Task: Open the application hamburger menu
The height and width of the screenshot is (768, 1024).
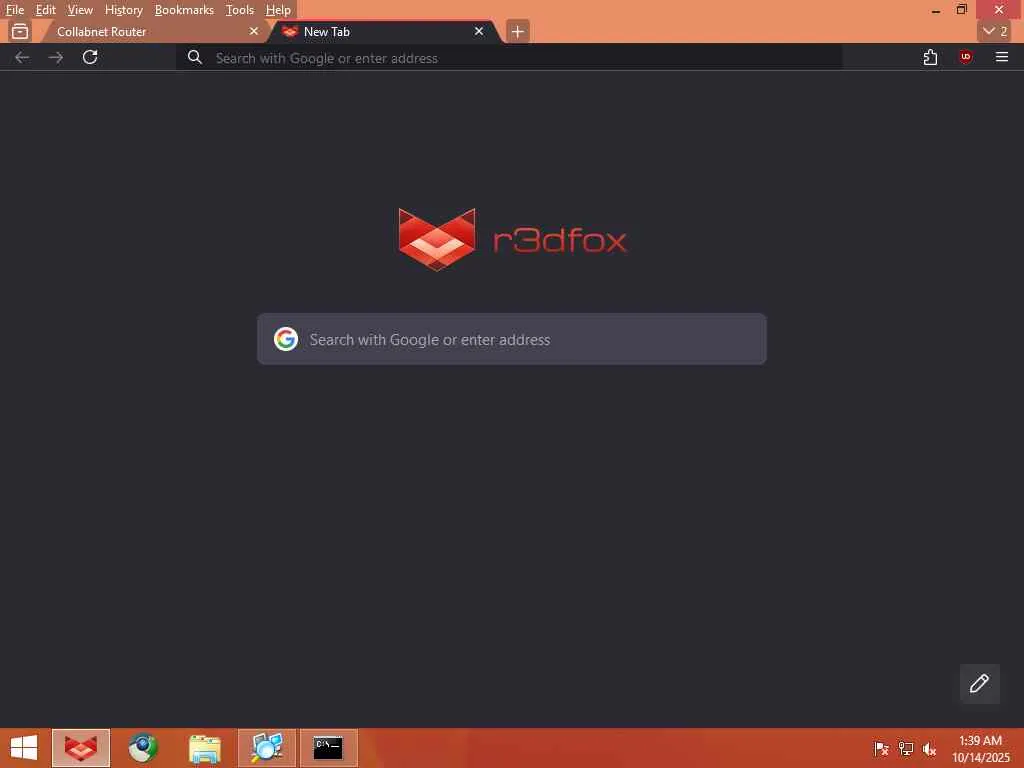Action: coord(1001,57)
